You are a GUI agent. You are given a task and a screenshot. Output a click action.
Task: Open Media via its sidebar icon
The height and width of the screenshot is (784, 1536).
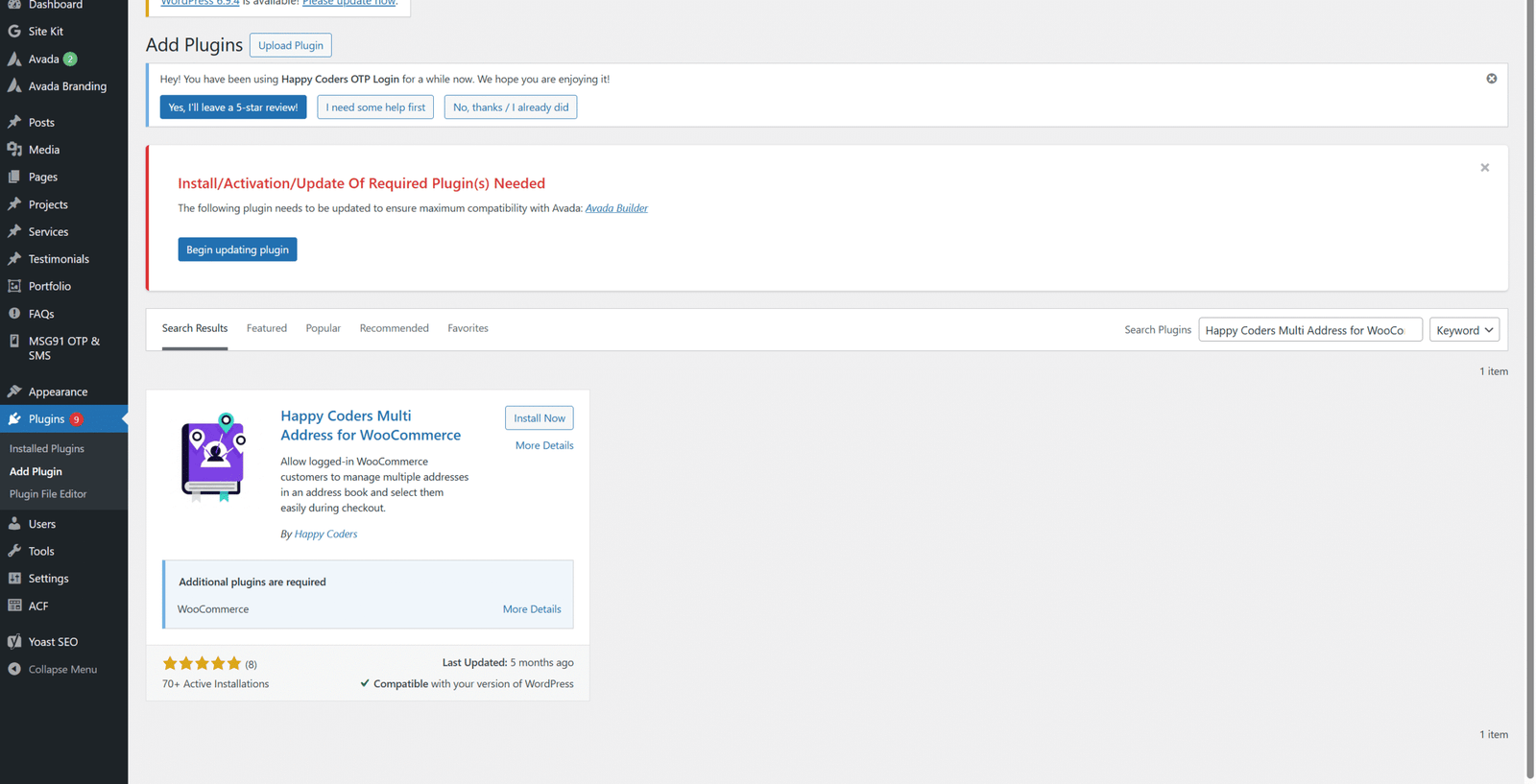click(14, 150)
